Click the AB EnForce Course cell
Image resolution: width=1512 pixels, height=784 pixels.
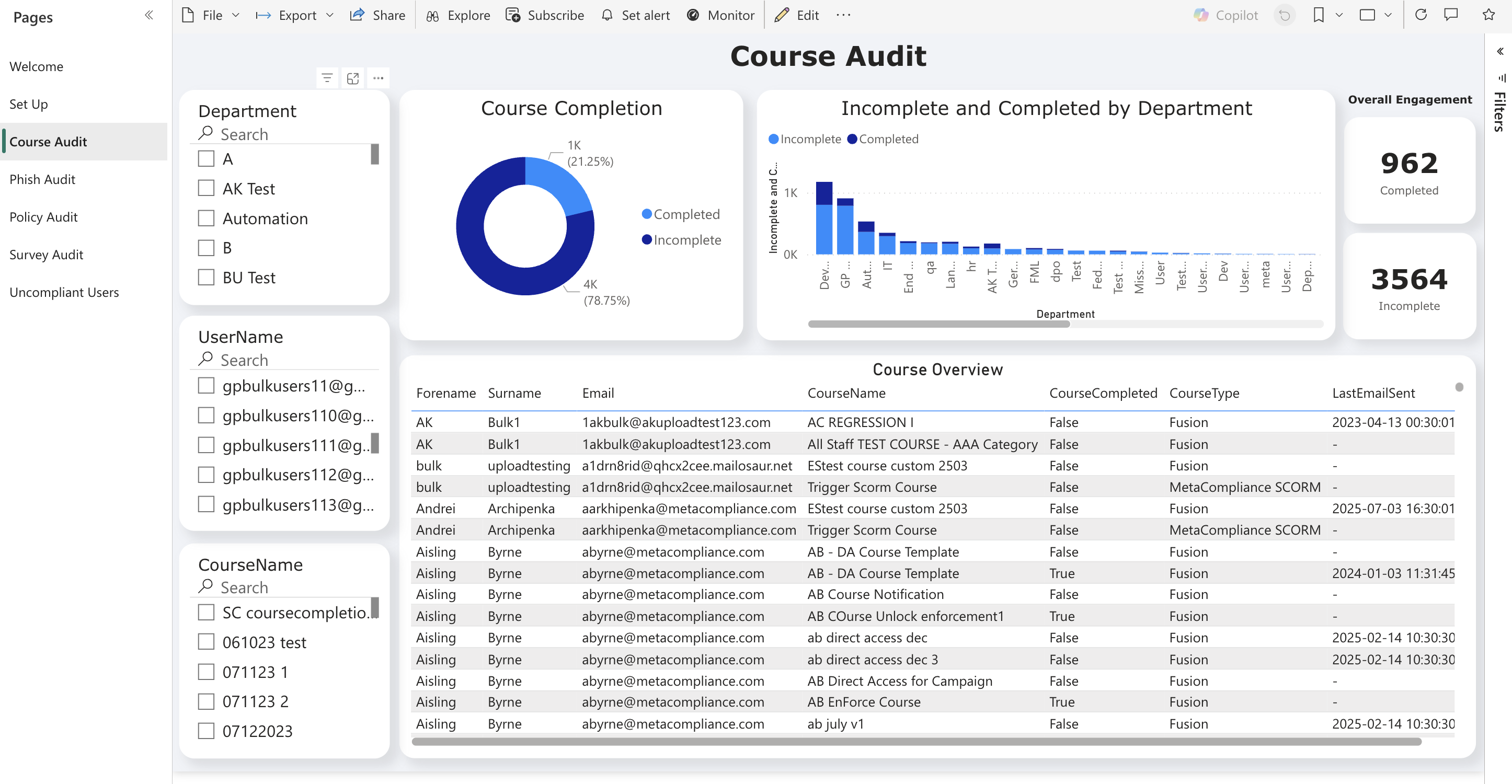[x=864, y=702]
